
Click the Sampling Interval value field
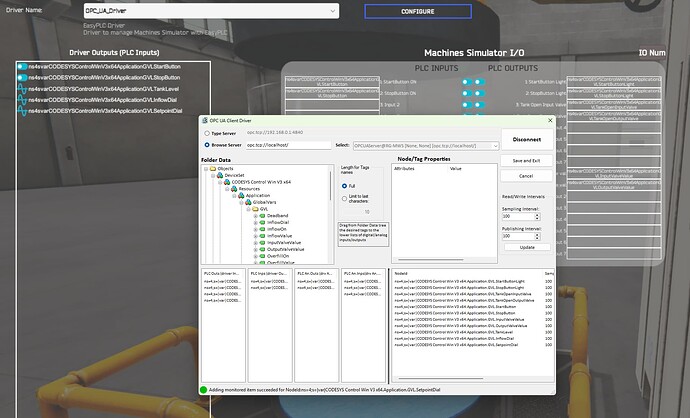pos(518,216)
